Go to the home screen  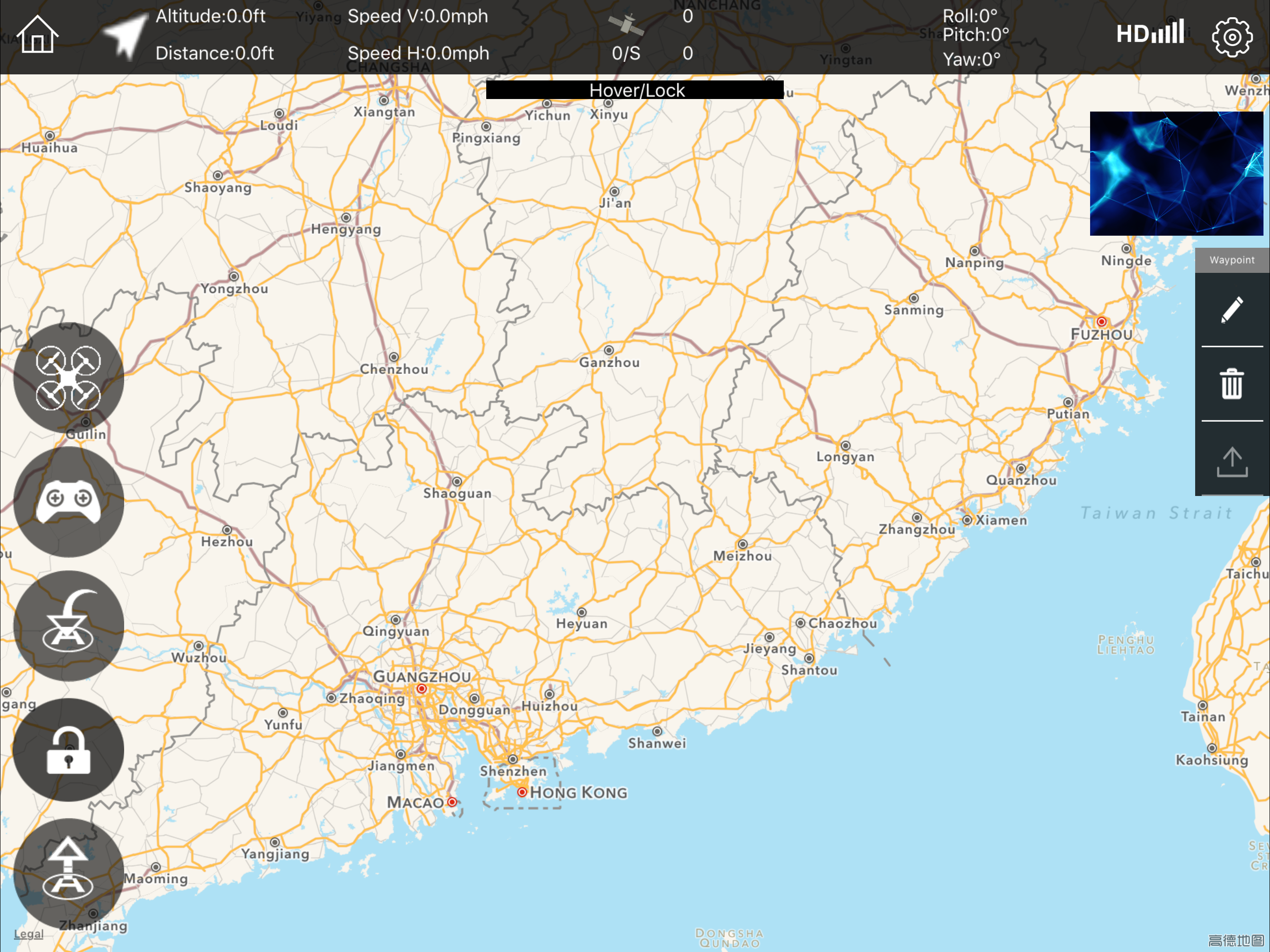(37, 34)
